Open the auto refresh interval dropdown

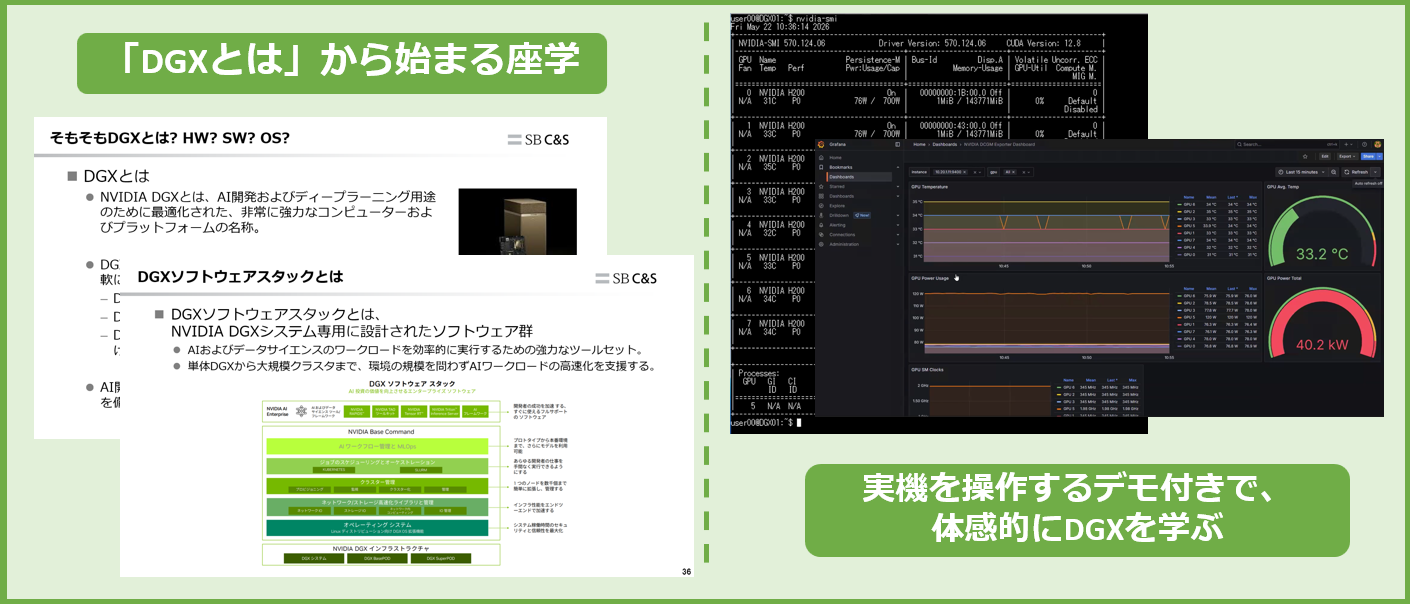(1375, 172)
